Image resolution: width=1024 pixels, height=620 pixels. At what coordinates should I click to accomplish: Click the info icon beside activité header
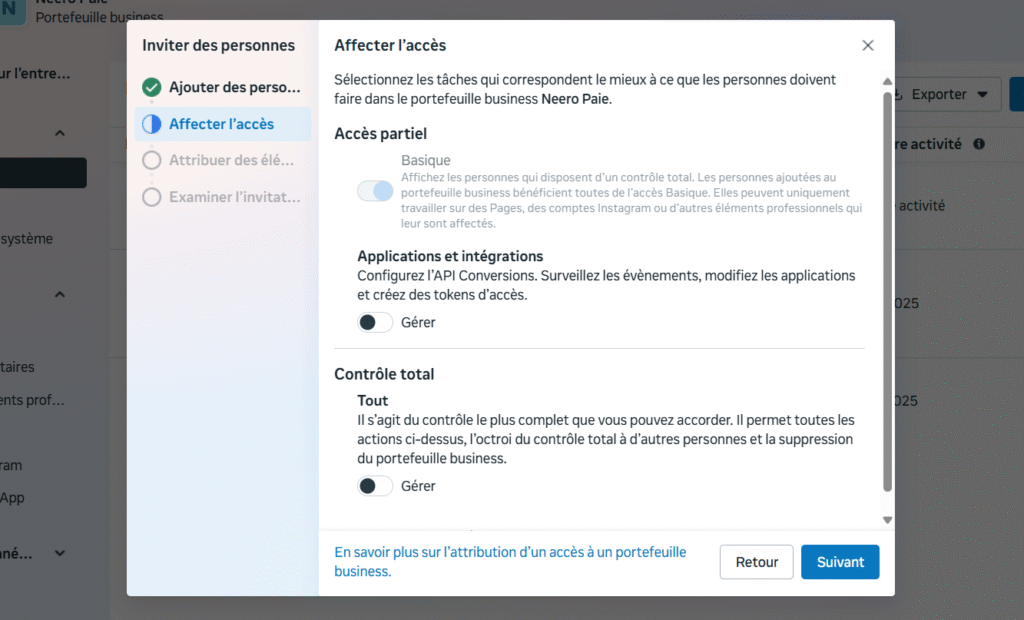click(x=979, y=144)
